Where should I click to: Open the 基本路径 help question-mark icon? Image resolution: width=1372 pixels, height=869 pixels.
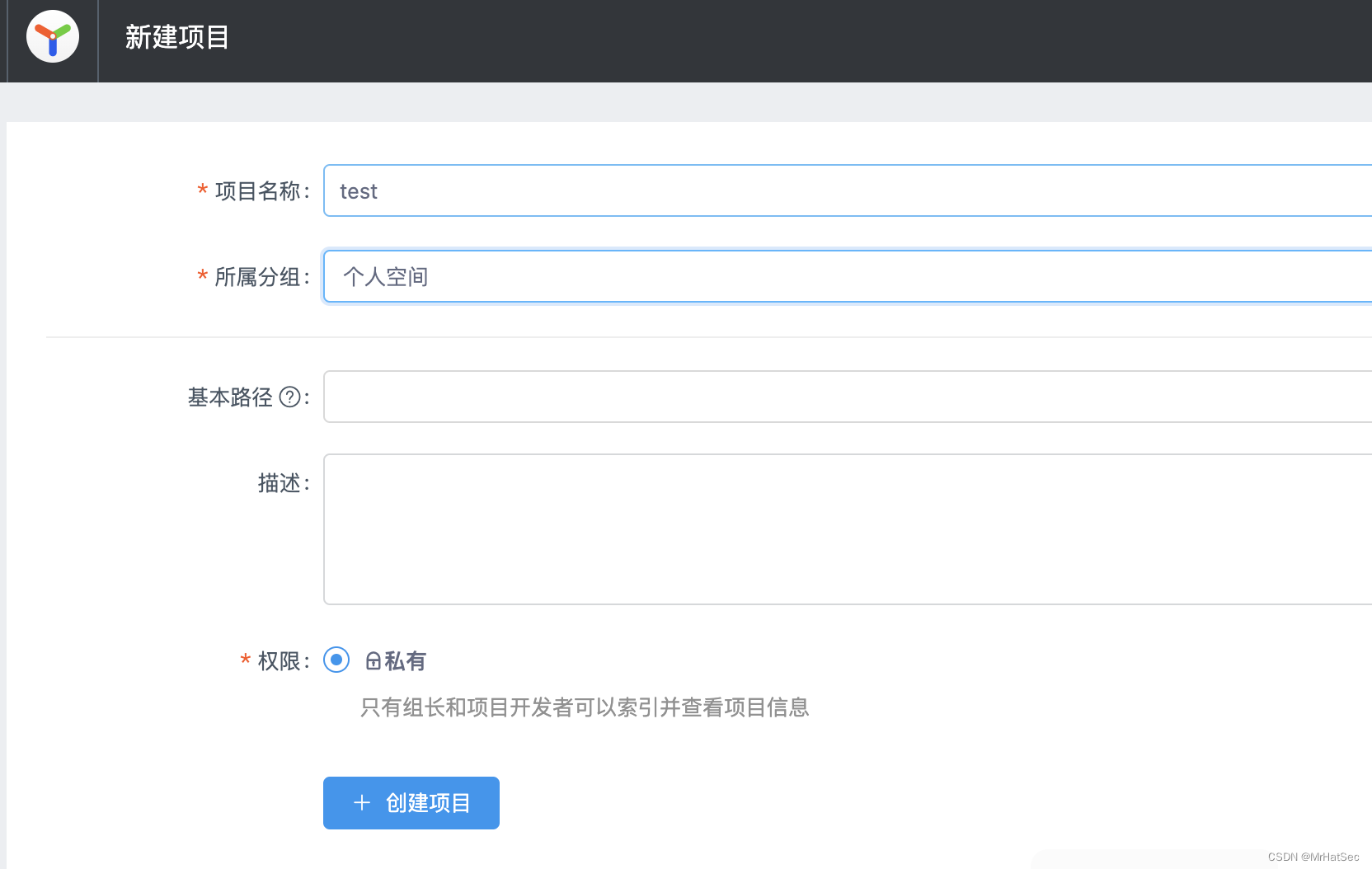[x=290, y=397]
